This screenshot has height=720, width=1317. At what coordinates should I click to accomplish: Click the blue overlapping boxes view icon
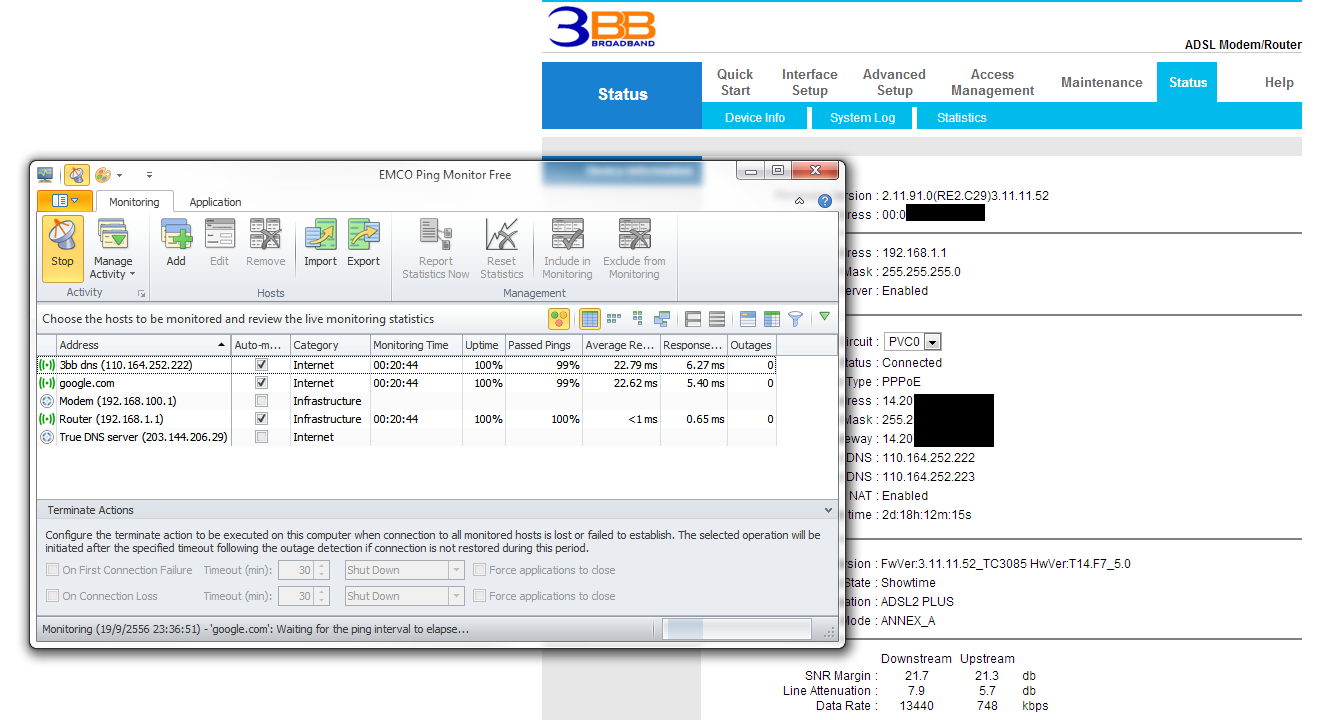pyautogui.click(x=662, y=319)
